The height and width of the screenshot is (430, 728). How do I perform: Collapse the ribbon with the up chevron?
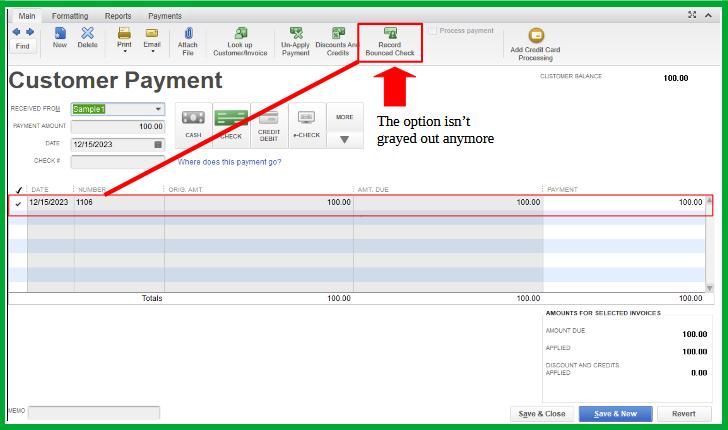708,15
